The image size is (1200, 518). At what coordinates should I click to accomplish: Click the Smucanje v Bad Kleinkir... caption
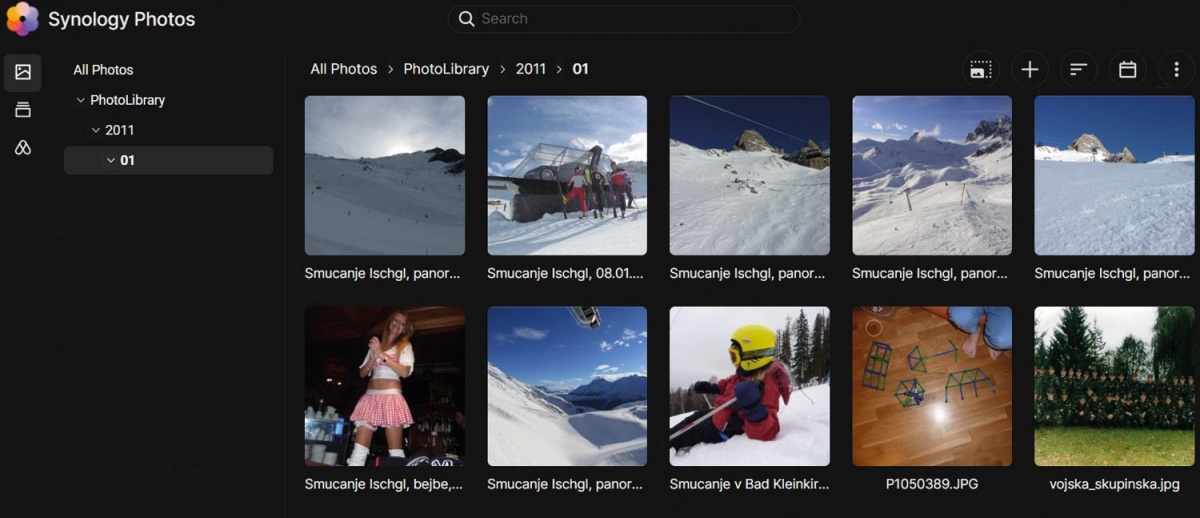[750, 484]
